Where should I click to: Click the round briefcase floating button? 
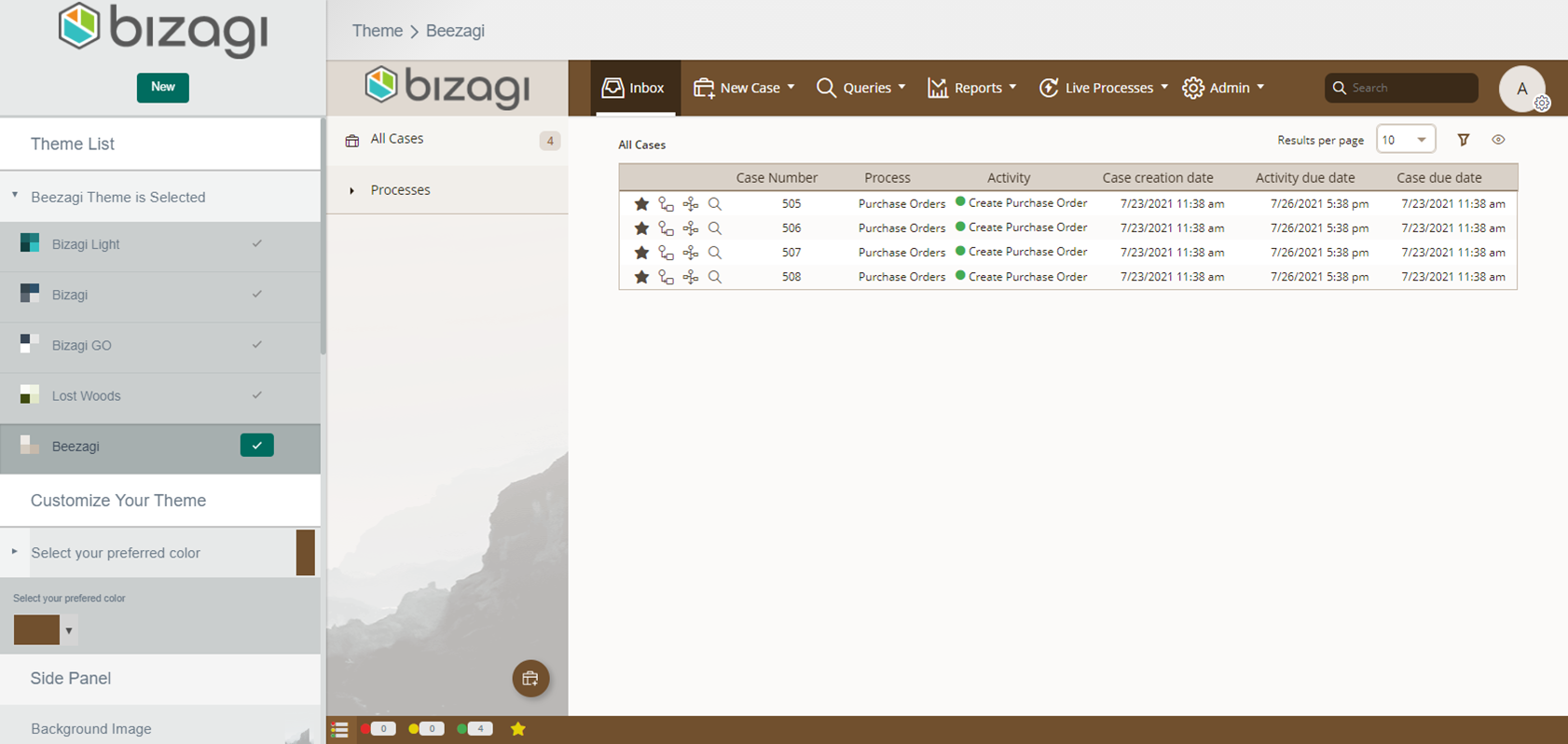click(530, 679)
